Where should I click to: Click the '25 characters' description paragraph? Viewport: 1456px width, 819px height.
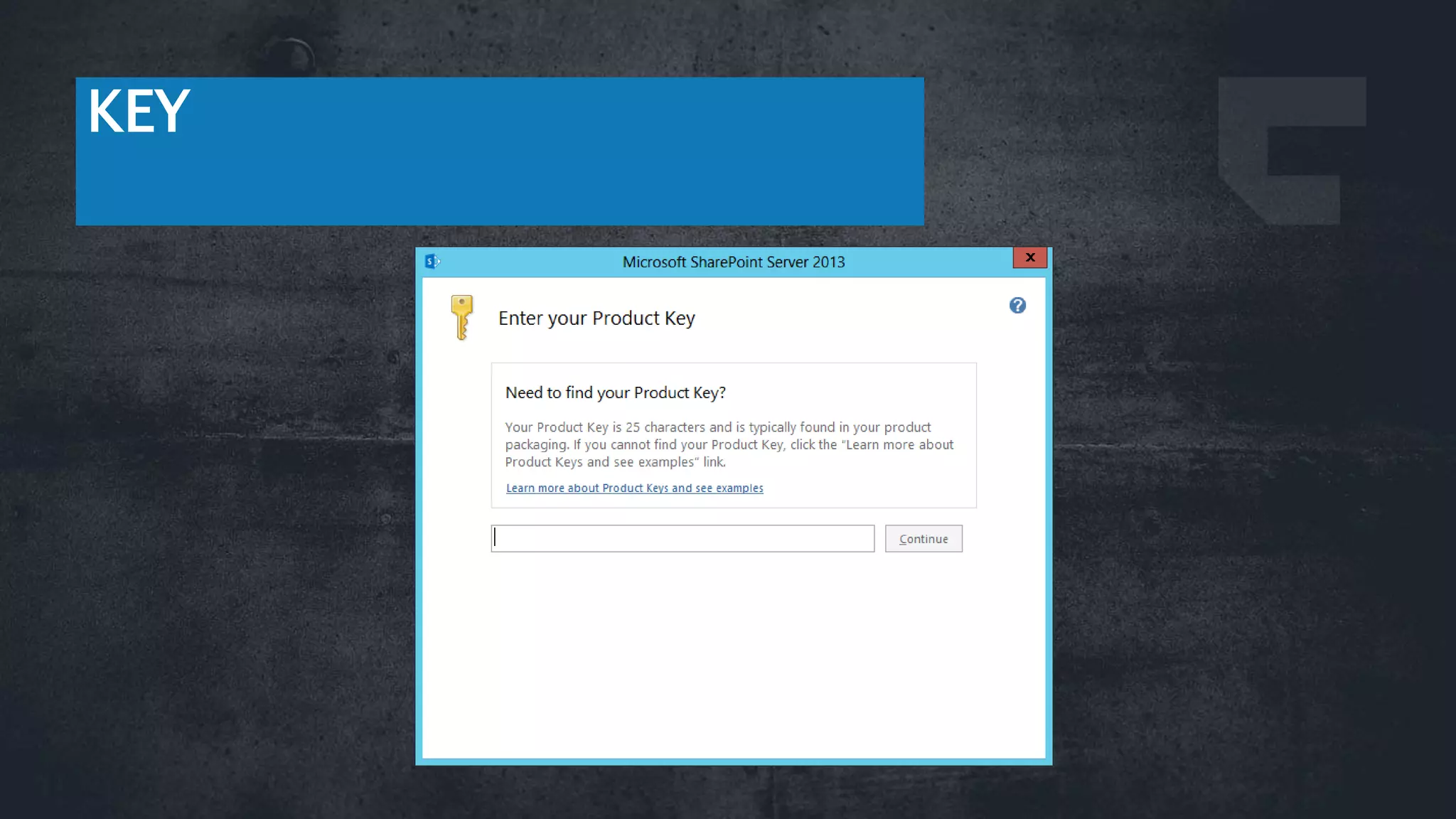tap(729, 444)
